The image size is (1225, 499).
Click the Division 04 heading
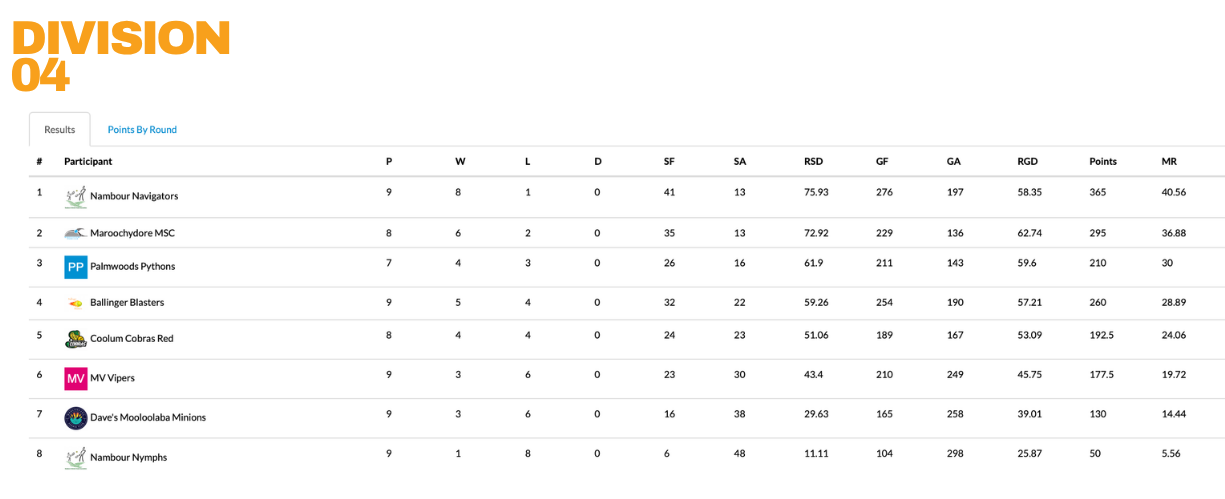(x=121, y=56)
